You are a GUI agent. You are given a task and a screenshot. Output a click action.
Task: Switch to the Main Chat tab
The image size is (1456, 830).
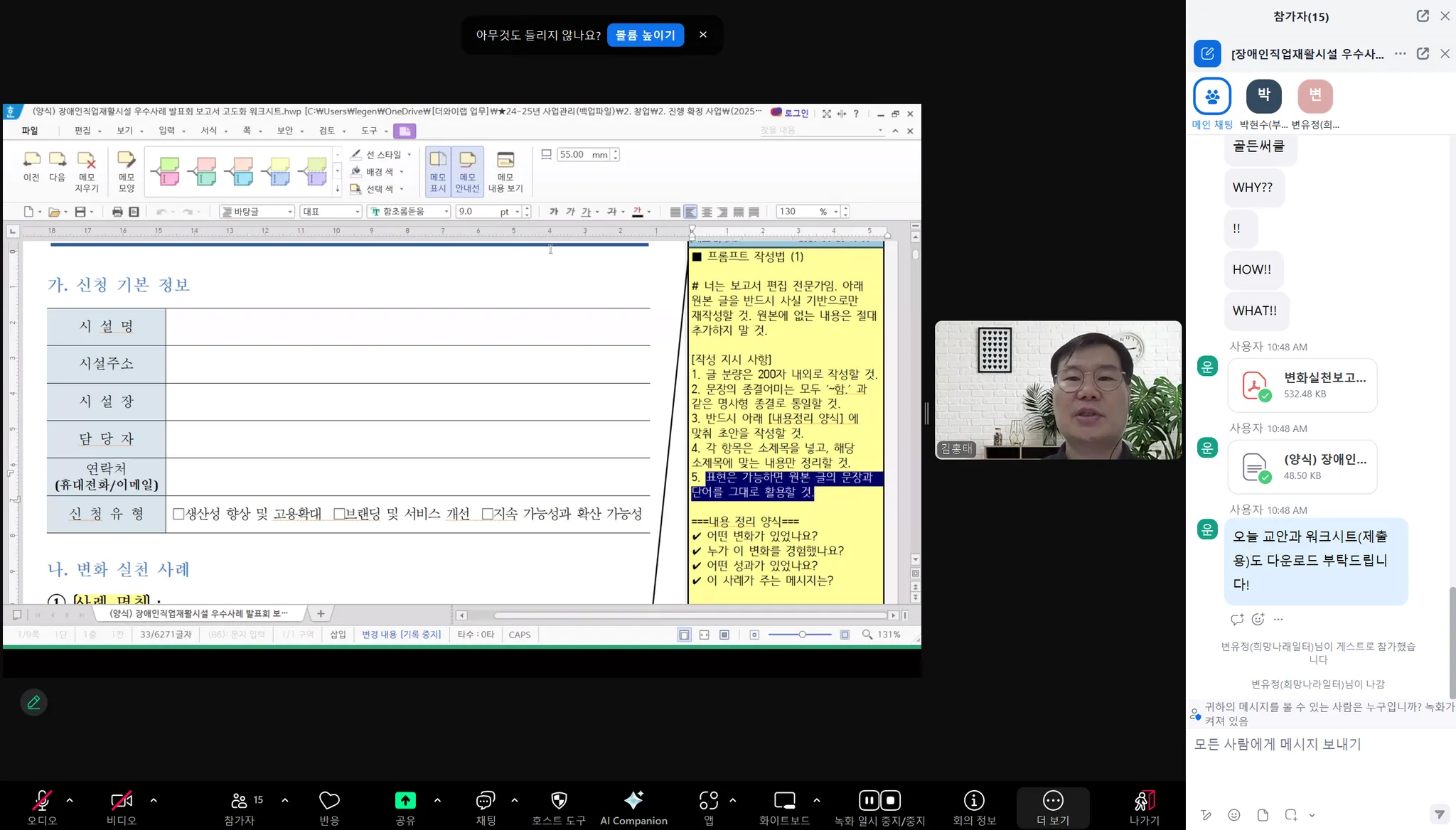coord(1212,97)
